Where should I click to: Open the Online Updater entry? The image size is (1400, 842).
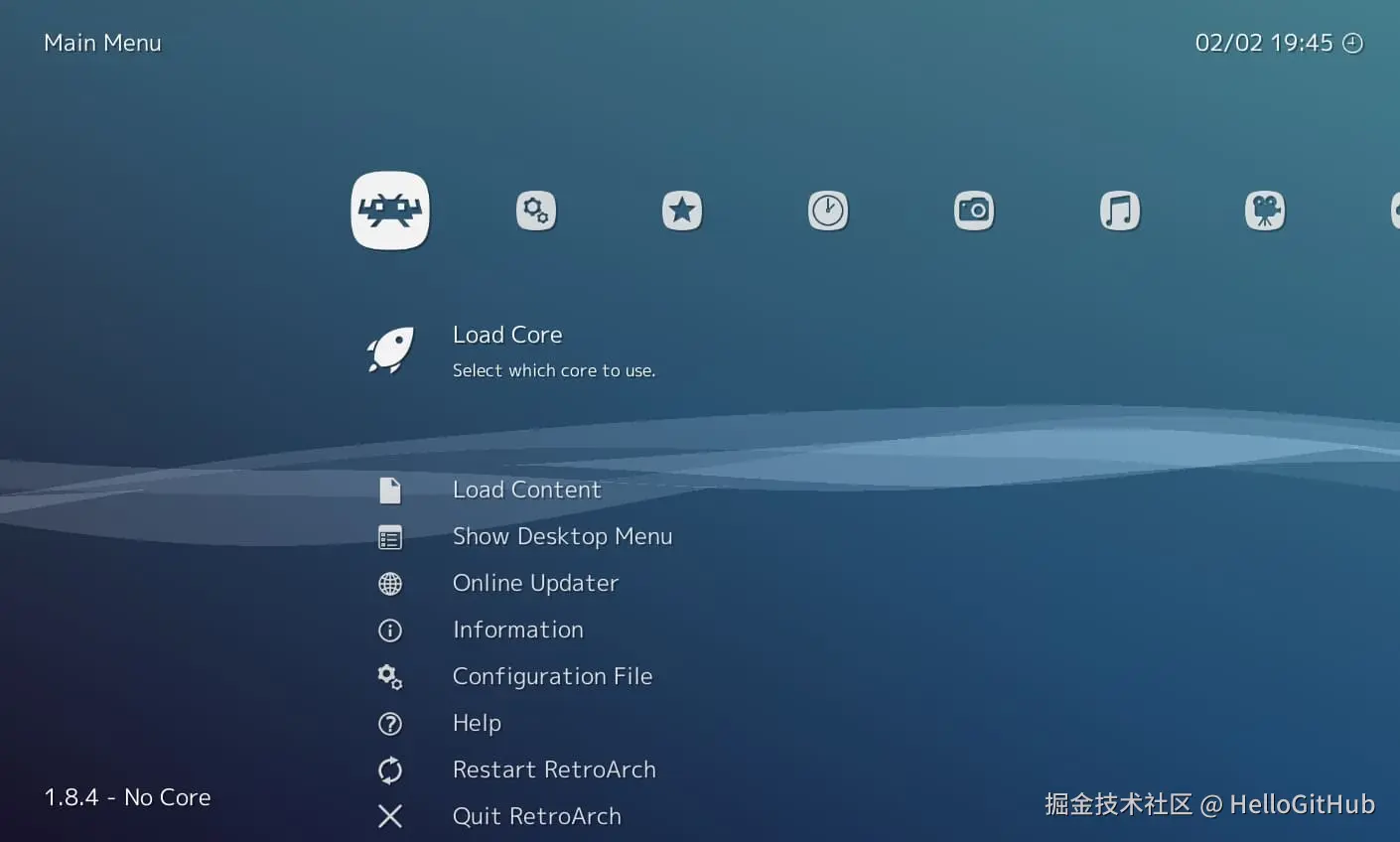(x=536, y=583)
